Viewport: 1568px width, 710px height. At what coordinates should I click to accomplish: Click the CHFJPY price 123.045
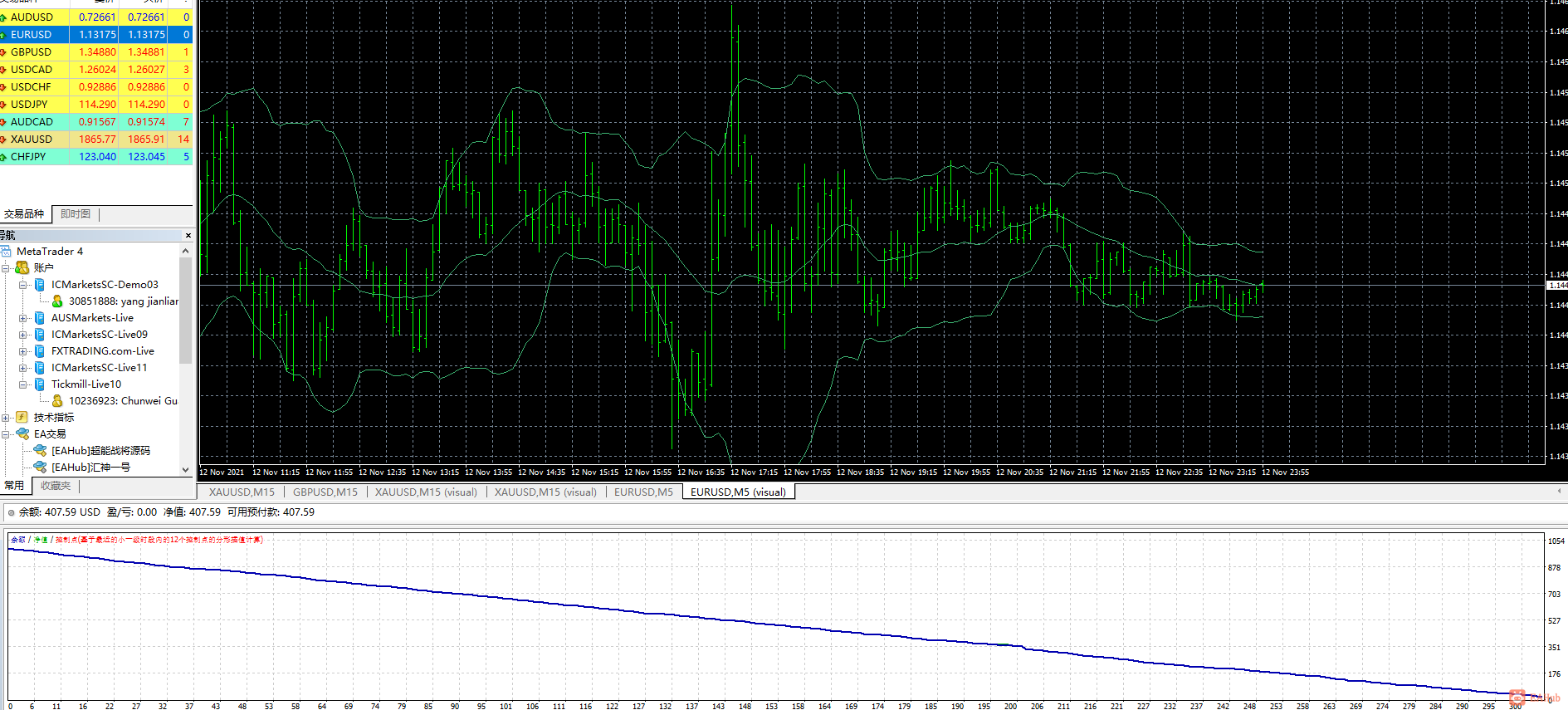[146, 157]
